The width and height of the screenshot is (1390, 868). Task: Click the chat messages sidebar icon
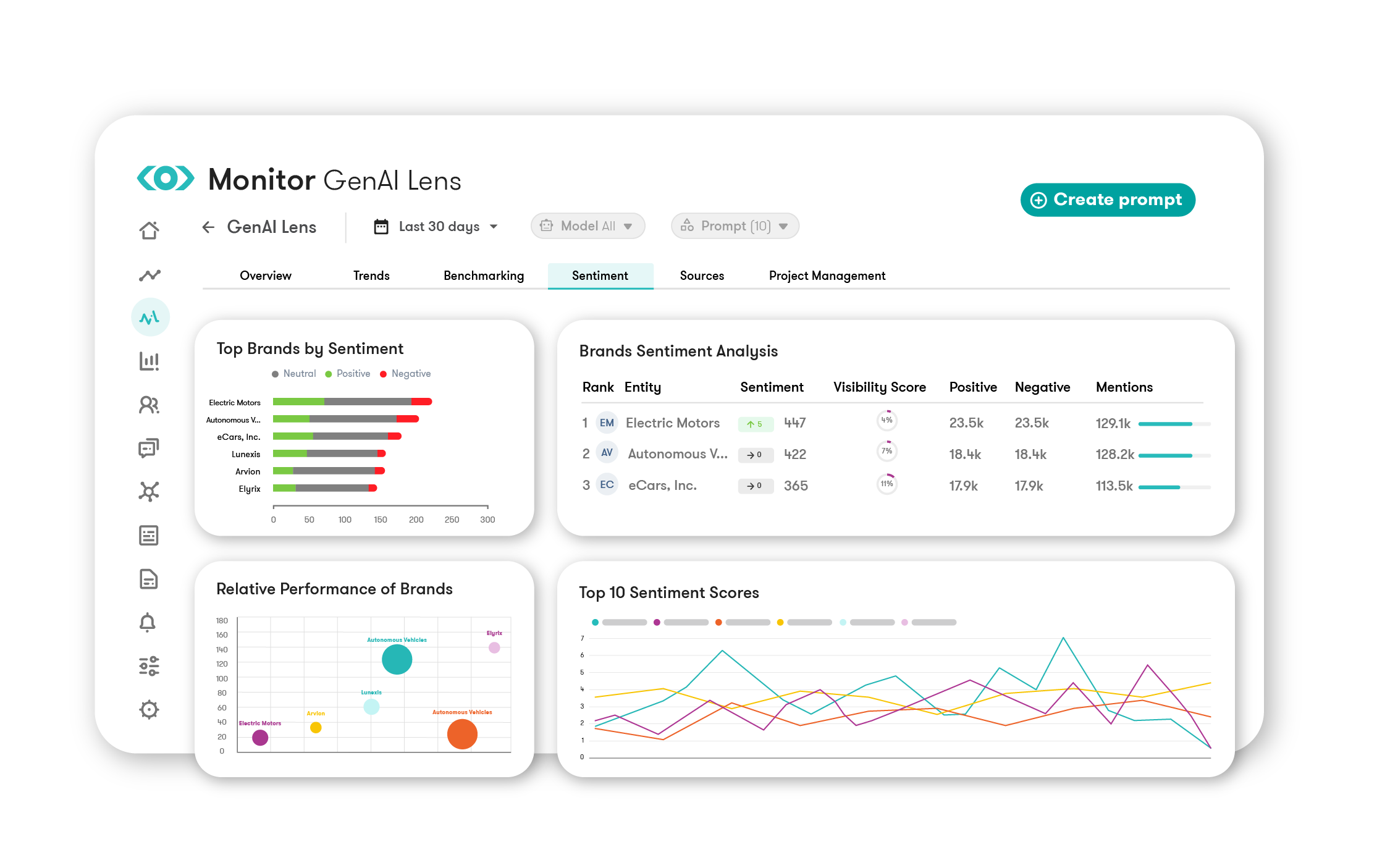tap(149, 448)
